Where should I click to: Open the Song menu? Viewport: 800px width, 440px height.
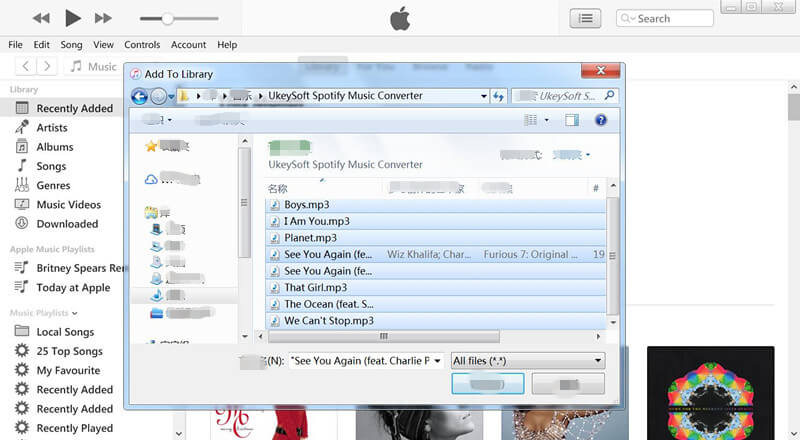tap(71, 45)
